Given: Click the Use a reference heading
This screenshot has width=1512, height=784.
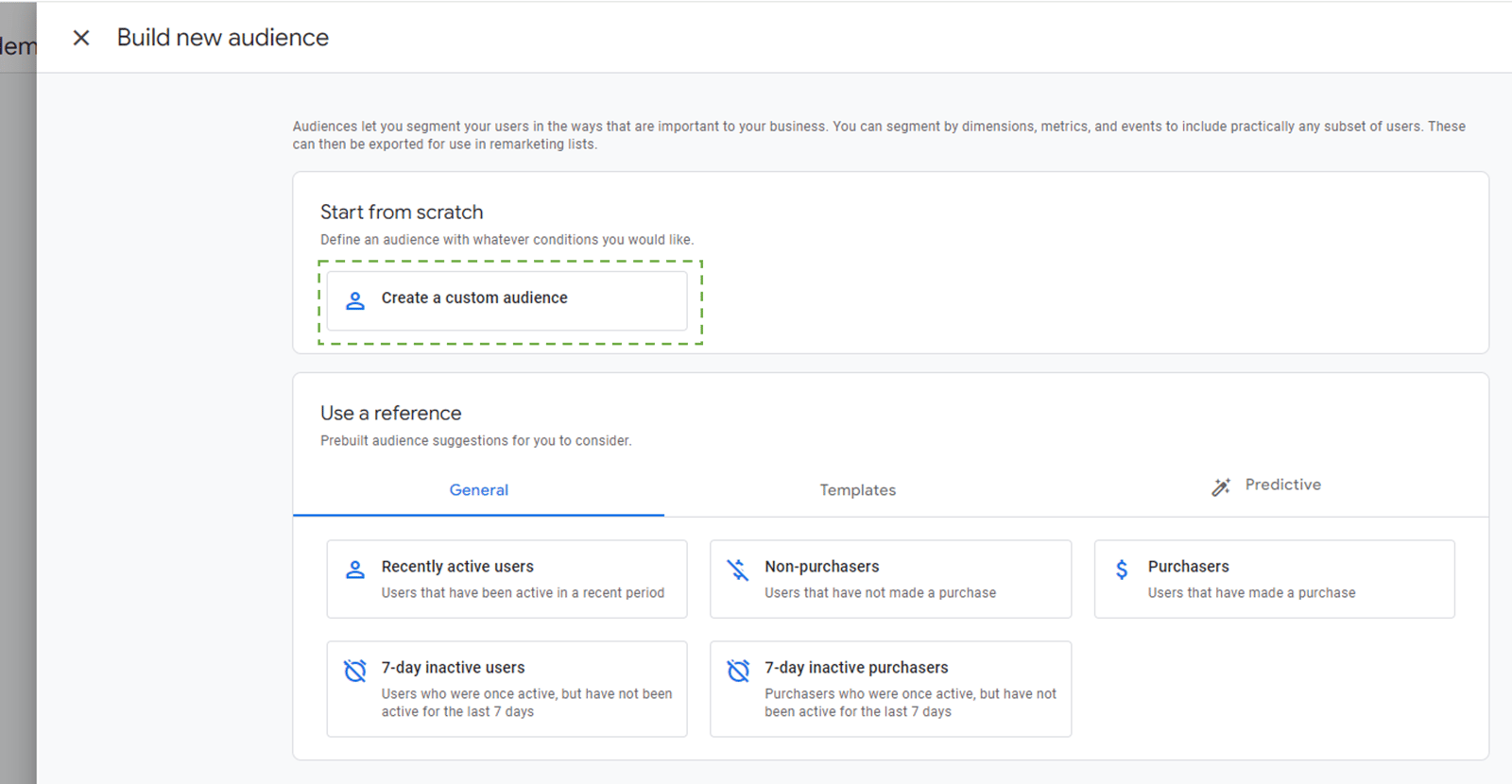Looking at the screenshot, I should pos(390,414).
